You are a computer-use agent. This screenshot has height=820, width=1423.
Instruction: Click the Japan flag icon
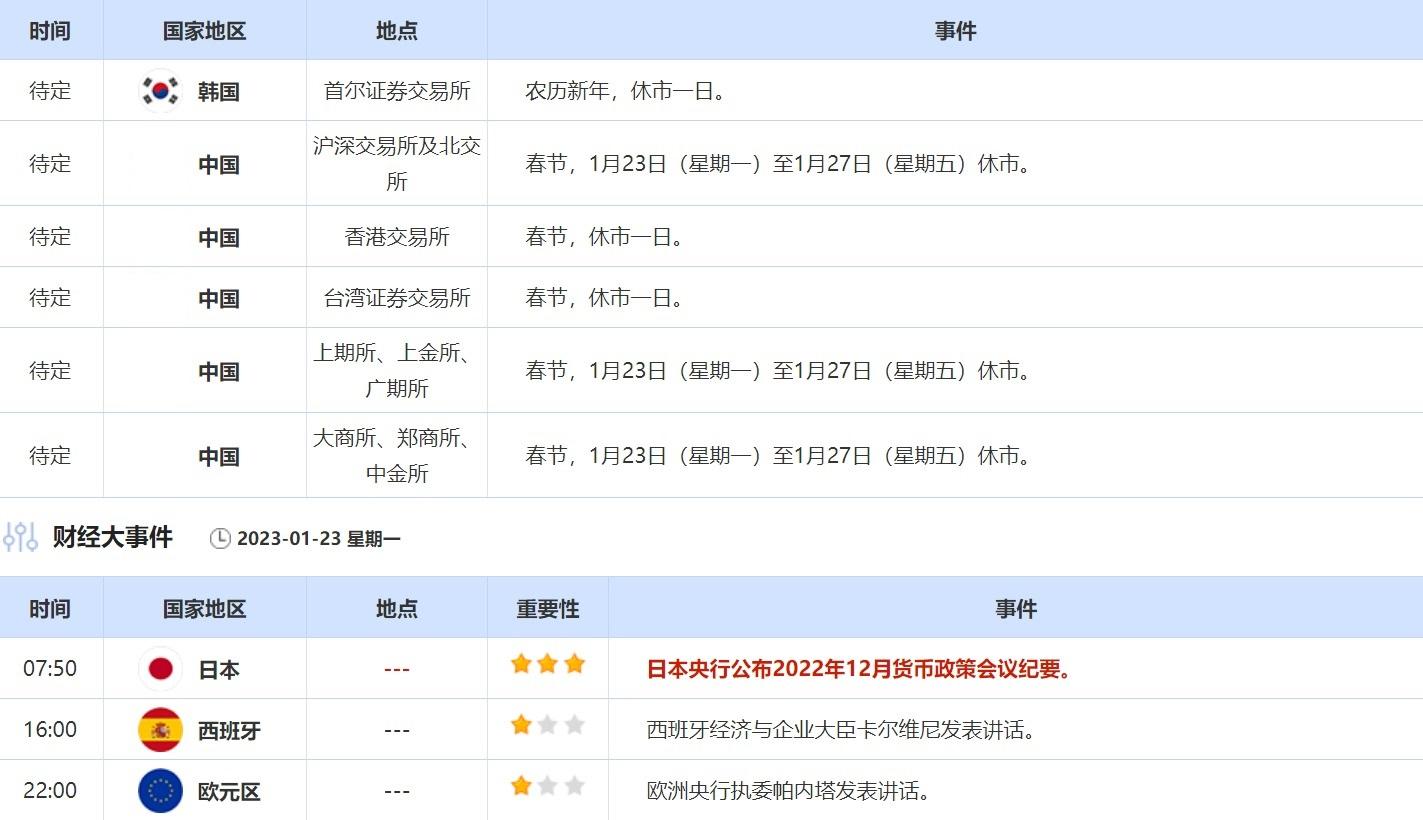160,669
